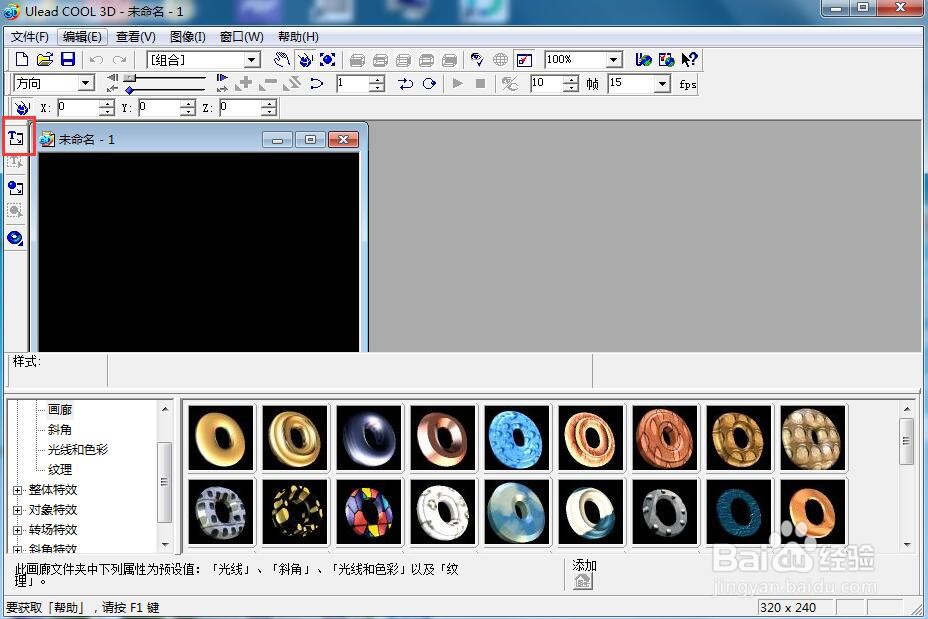Select the Edit Graphics tool
The image size is (928, 619).
click(x=15, y=211)
